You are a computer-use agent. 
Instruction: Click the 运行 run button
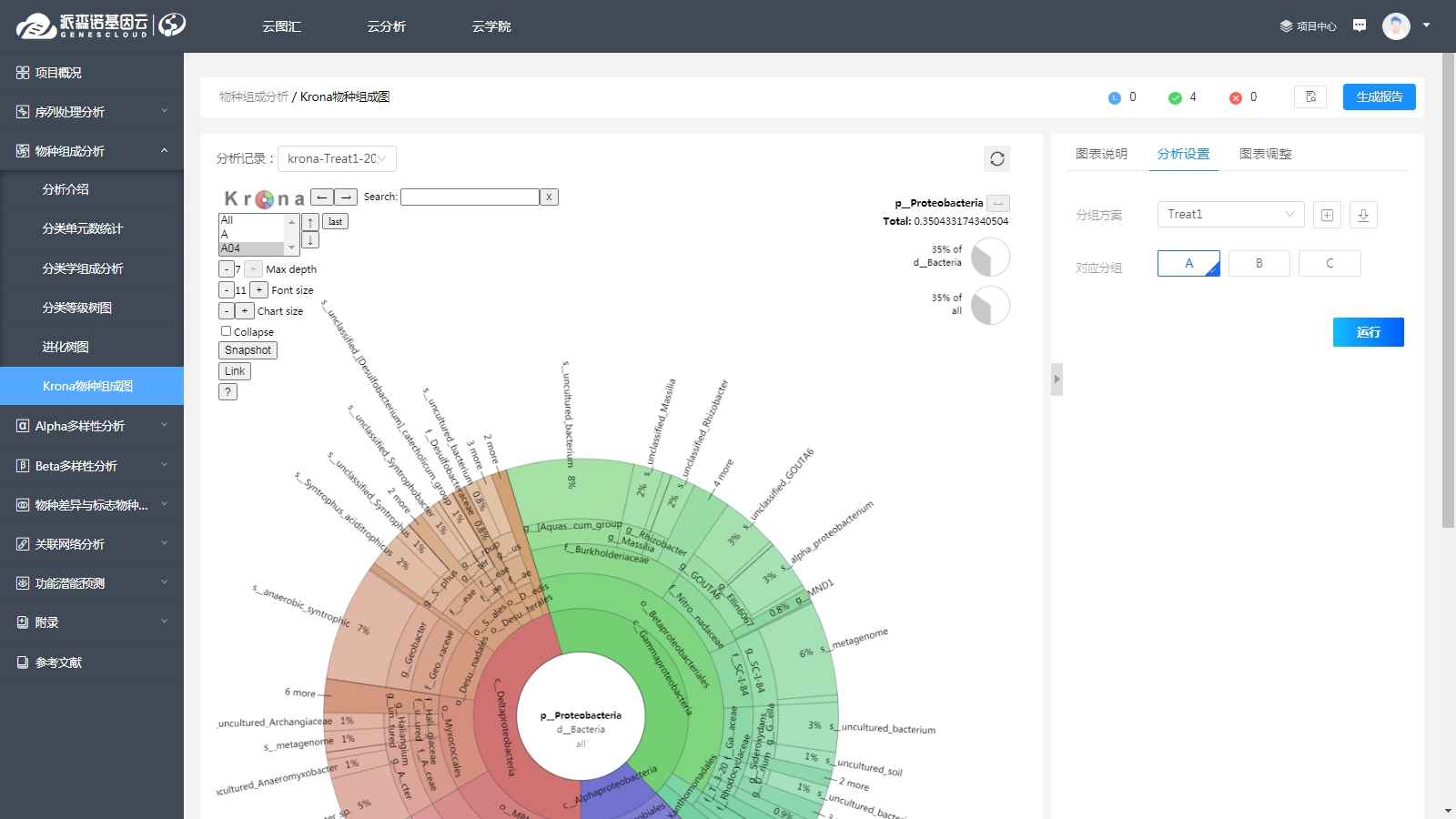(x=1369, y=332)
